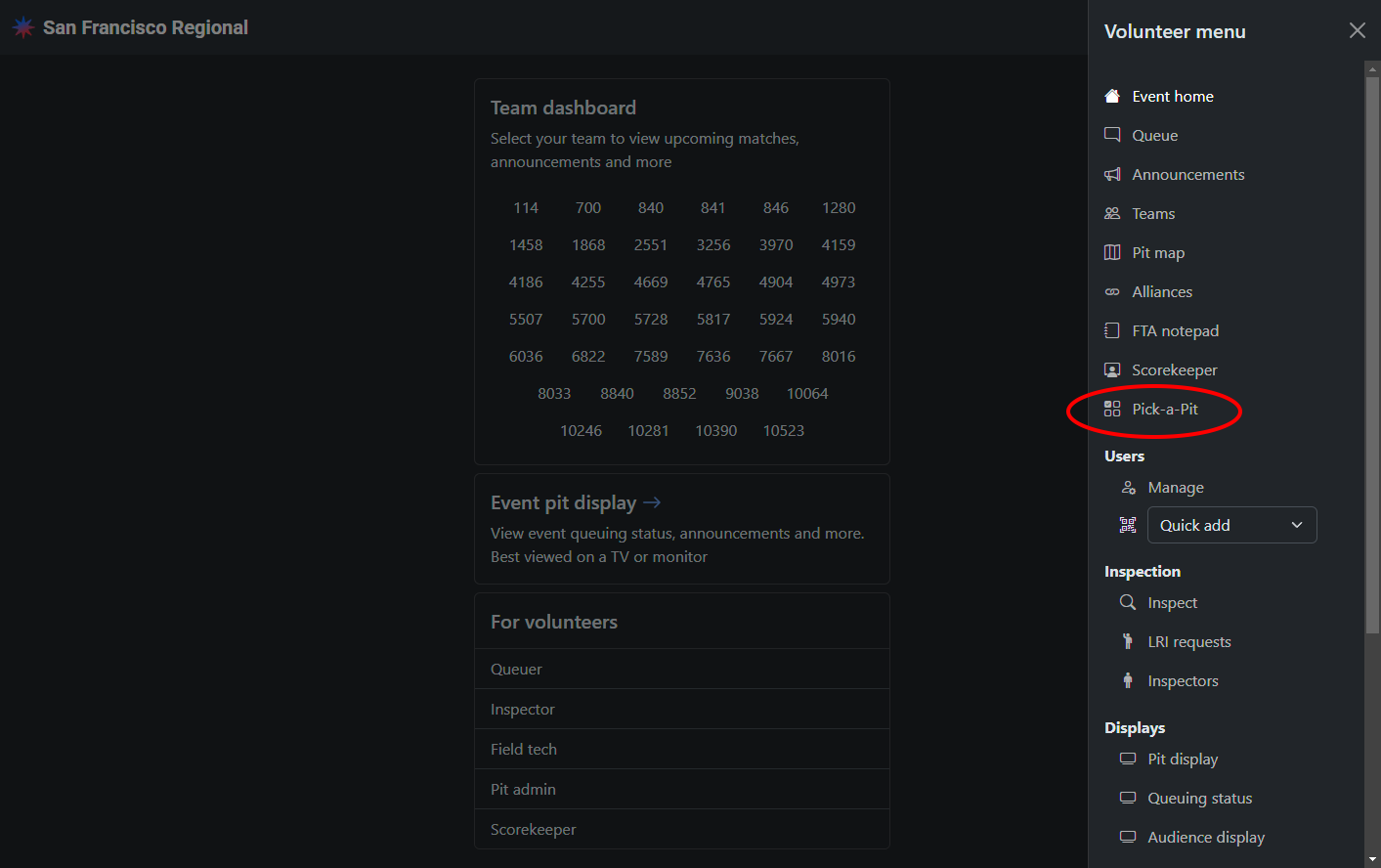Viewport: 1381px width, 868px height.
Task: Click the volunteer menu scrollbar down arrow
Action: tap(1372, 859)
